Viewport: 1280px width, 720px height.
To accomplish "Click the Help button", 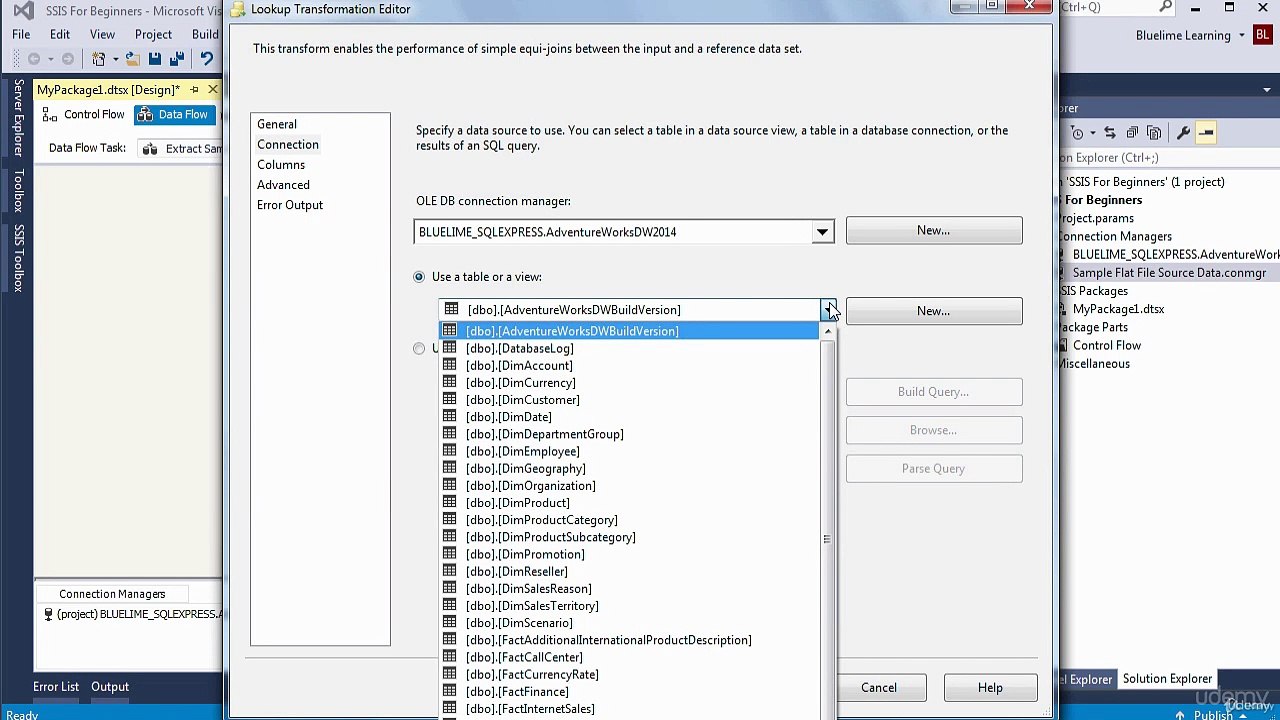I will (990, 688).
